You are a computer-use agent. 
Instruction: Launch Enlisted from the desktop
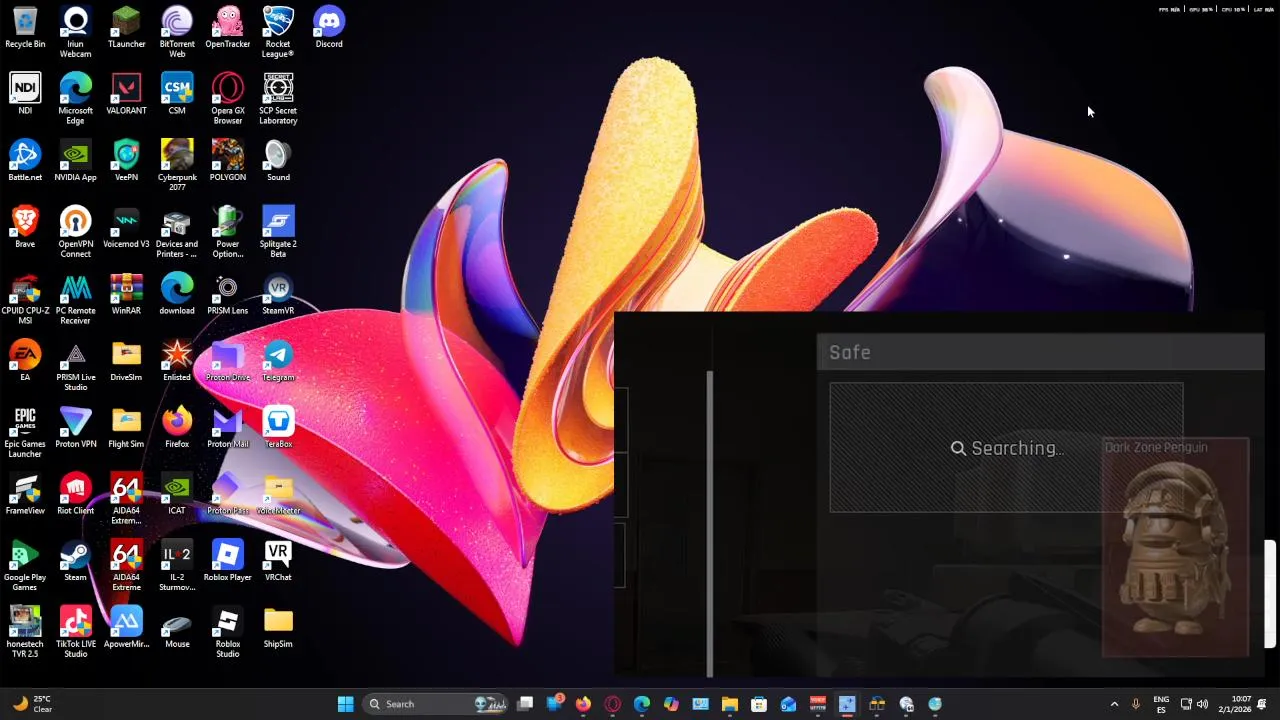coord(177,362)
